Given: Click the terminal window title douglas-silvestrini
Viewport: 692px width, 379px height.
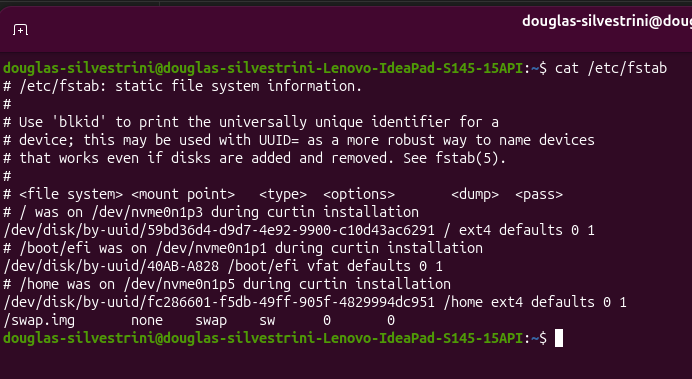Looking at the screenshot, I should coord(607,21).
